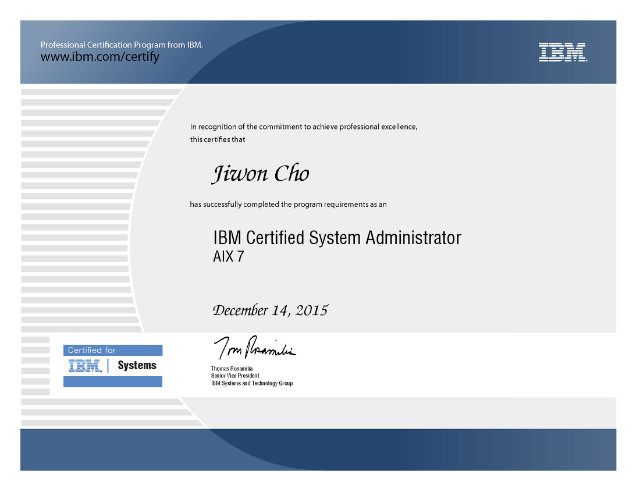The height and width of the screenshot is (494, 640).
Task: Open the www.ibm.com/certify link
Action: click(100, 57)
